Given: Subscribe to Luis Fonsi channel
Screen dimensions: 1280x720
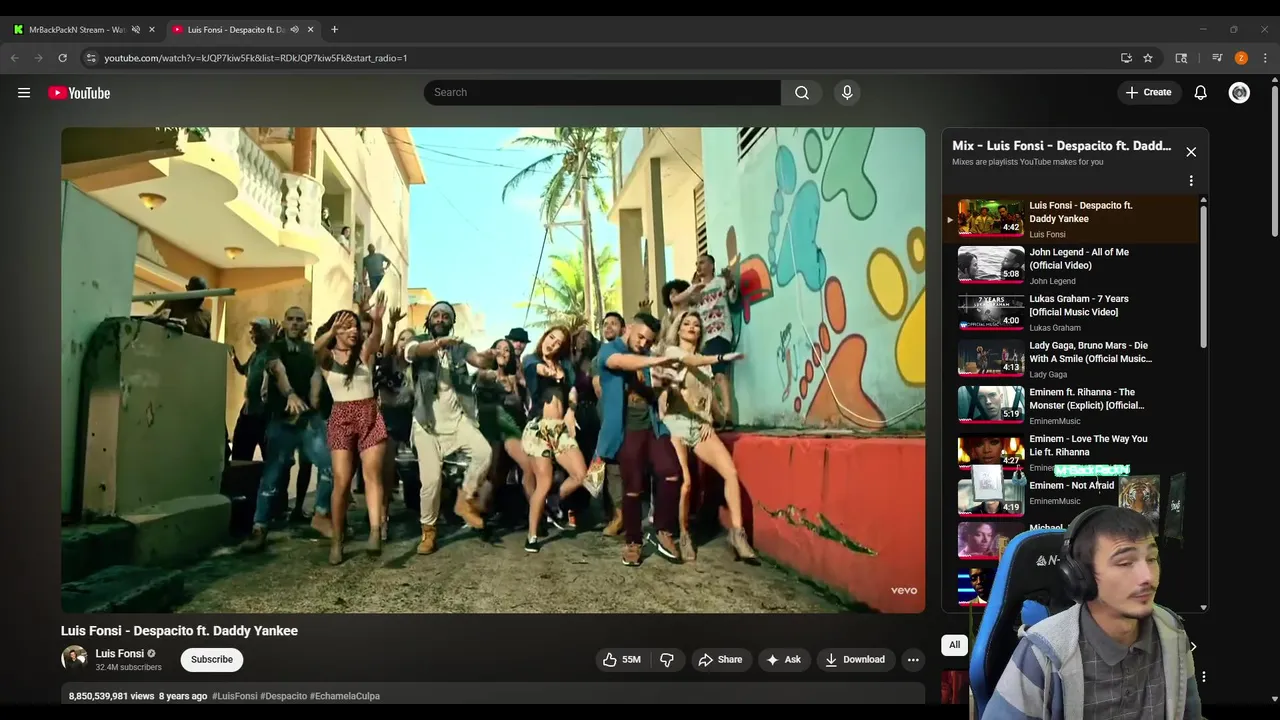Looking at the screenshot, I should click(x=212, y=659).
